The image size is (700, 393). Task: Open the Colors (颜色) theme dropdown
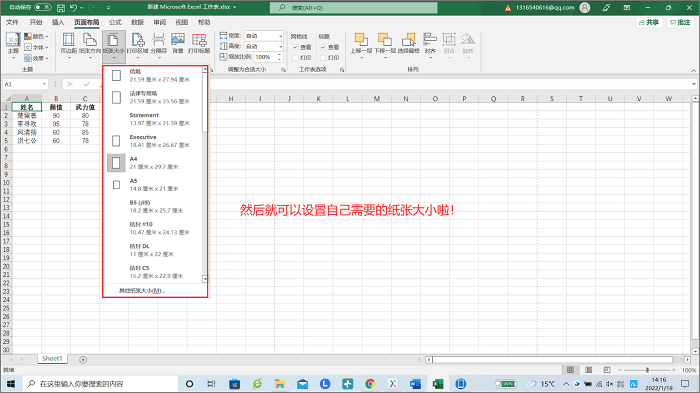(x=36, y=37)
